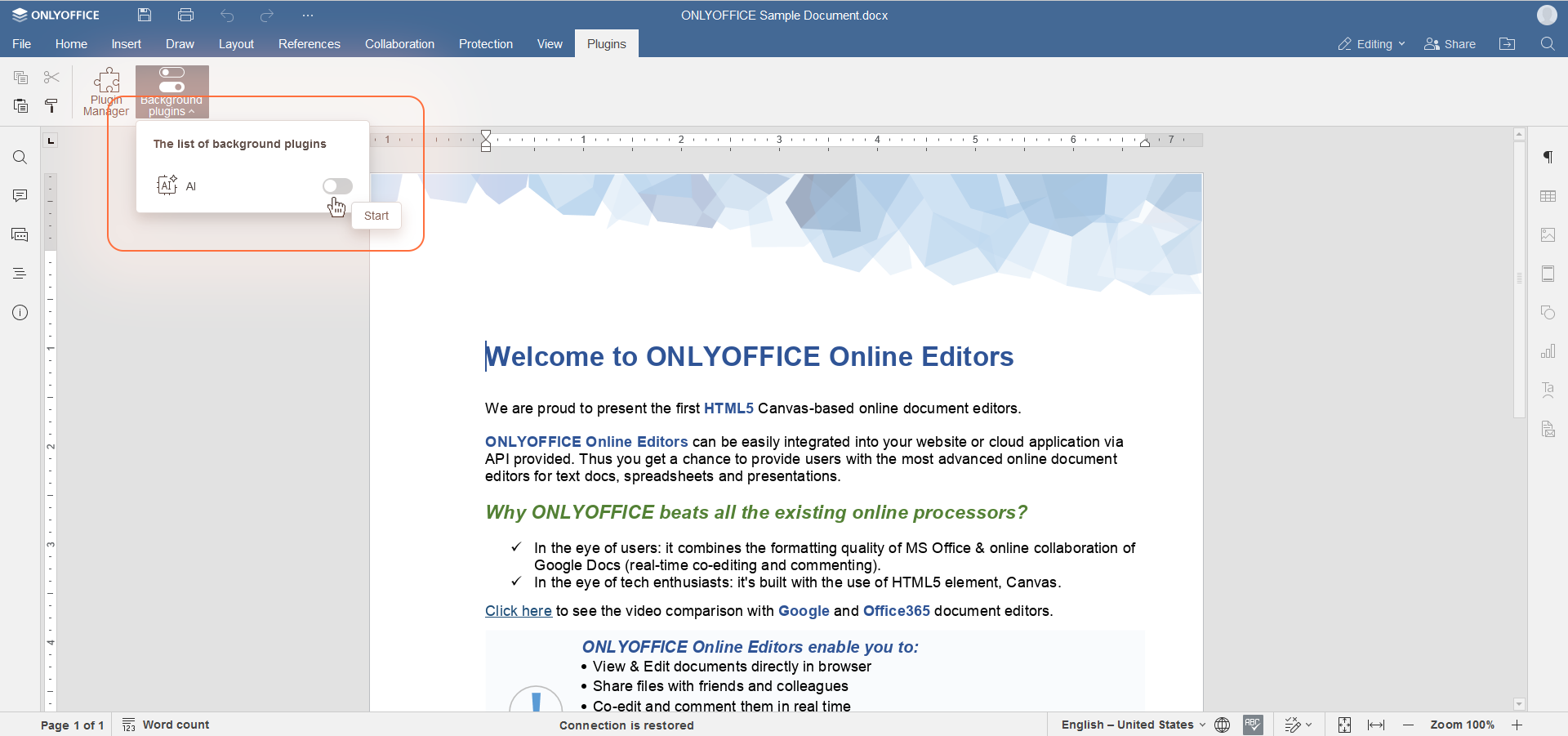This screenshot has width=1568, height=736.
Task: Open table settings in right sidebar
Action: pyautogui.click(x=1548, y=196)
